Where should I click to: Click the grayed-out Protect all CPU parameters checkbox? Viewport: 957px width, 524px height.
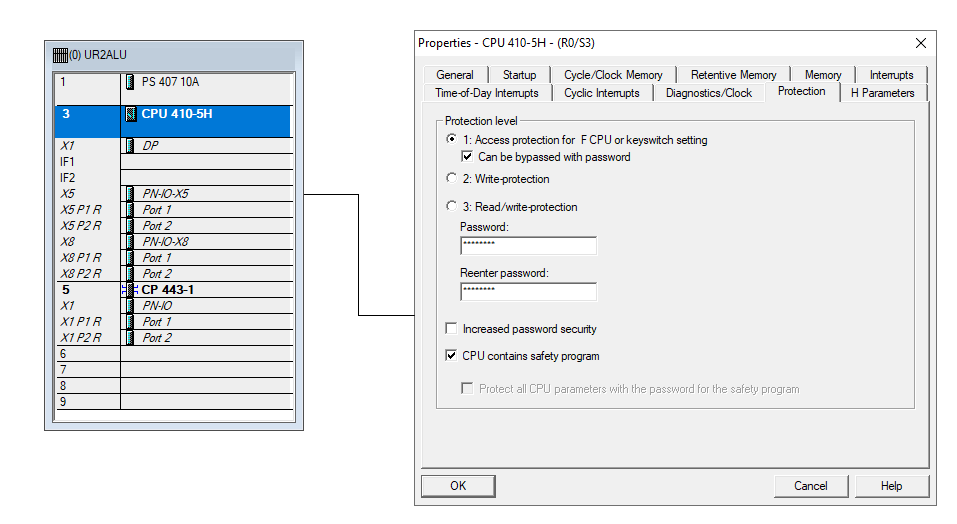(x=467, y=389)
